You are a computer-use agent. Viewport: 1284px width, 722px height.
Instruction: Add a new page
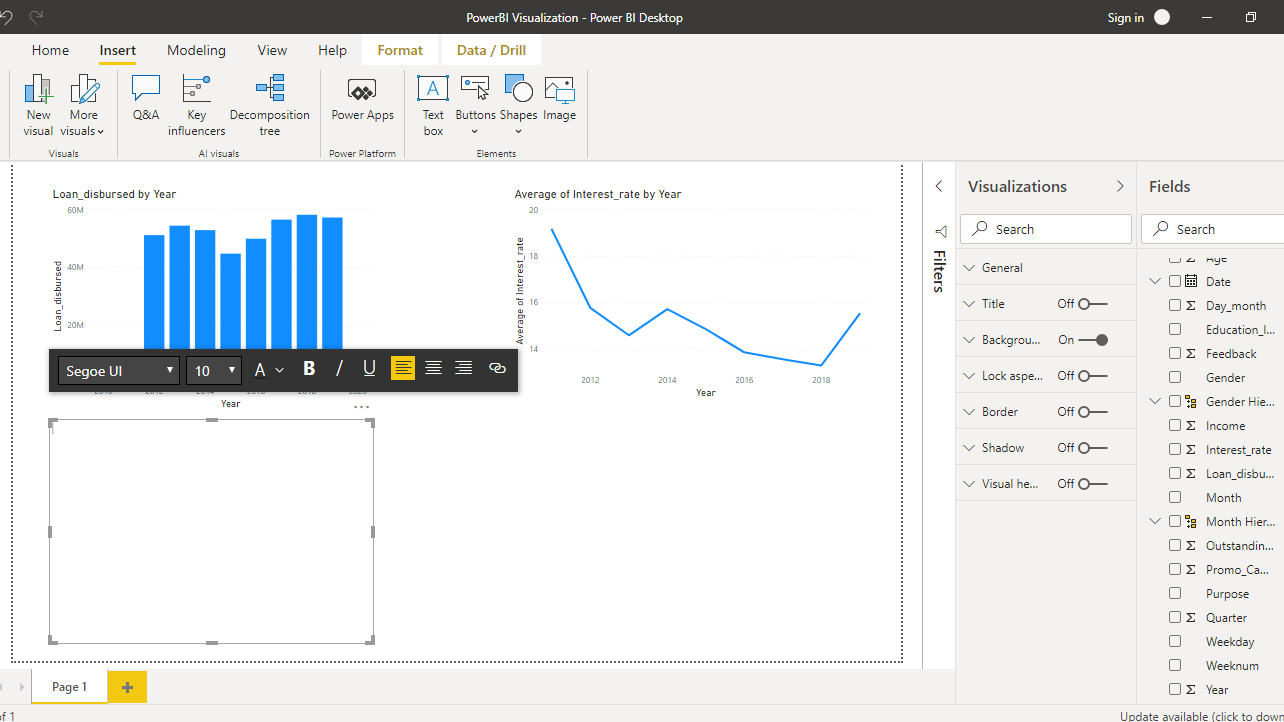(127, 687)
